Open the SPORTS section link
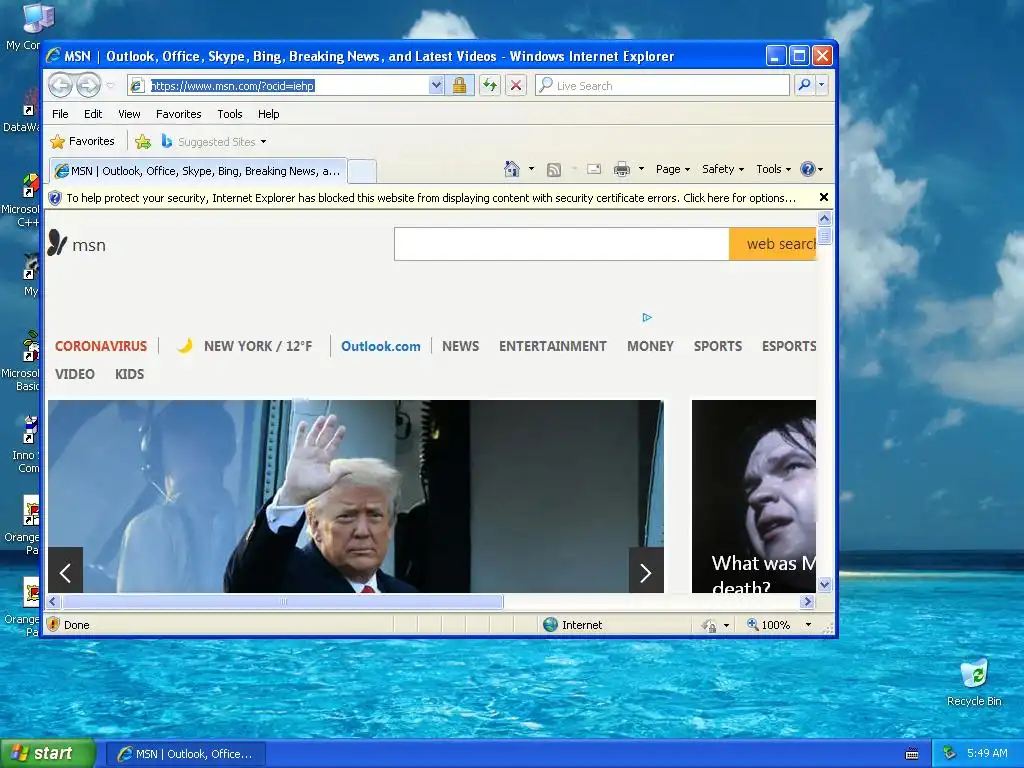The height and width of the screenshot is (768, 1024). point(718,346)
